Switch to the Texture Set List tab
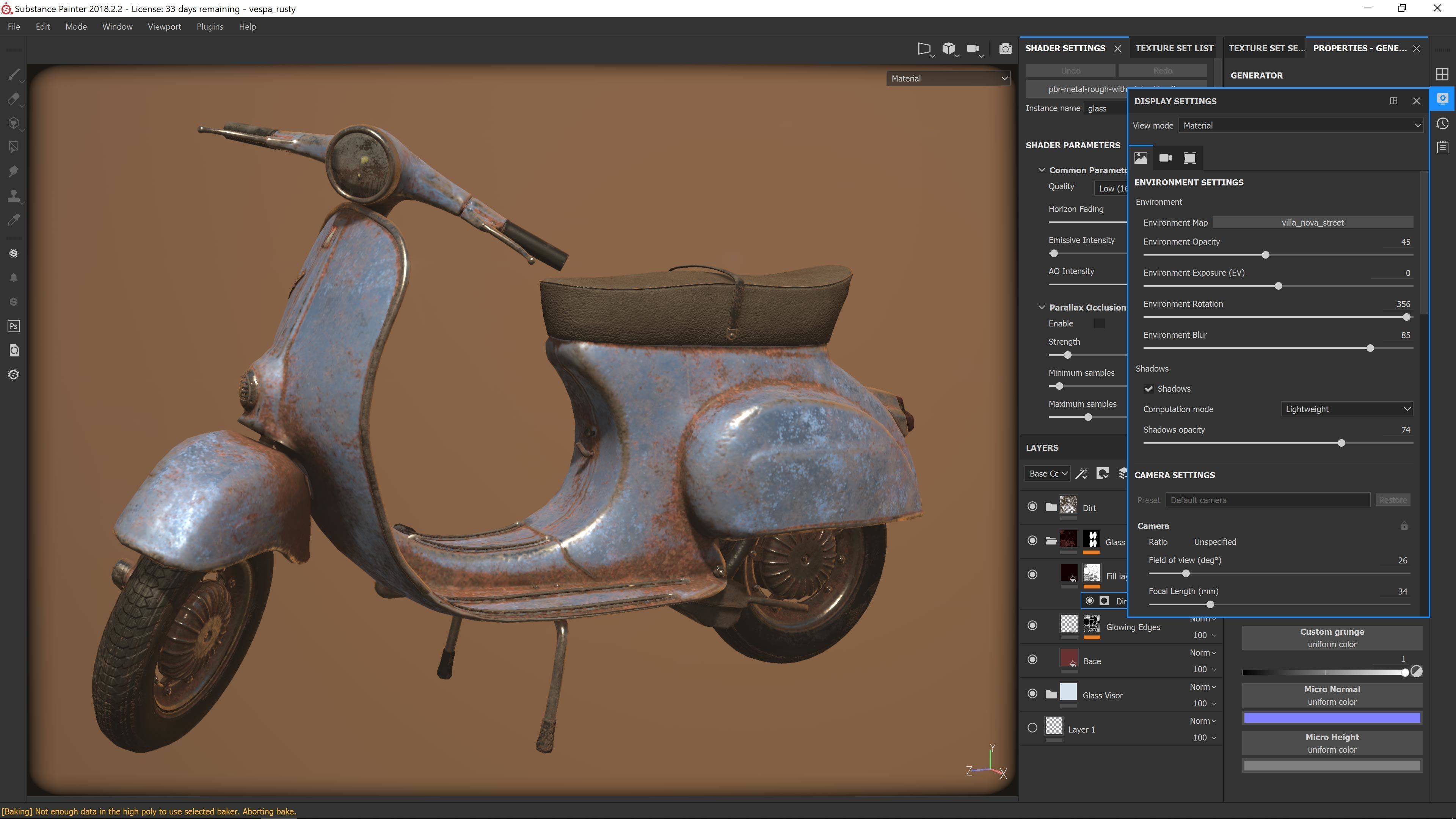 (x=1175, y=48)
